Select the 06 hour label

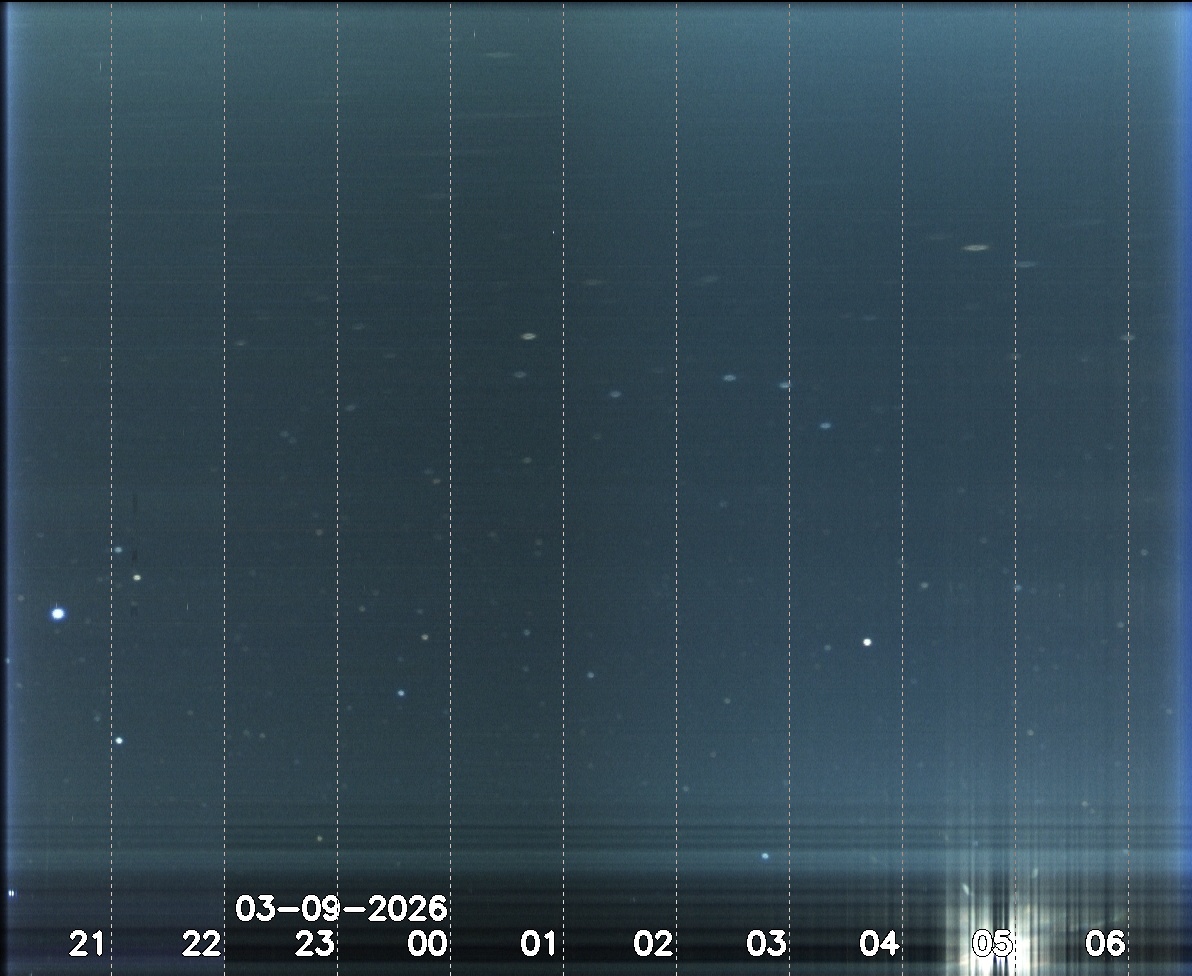click(x=1106, y=943)
